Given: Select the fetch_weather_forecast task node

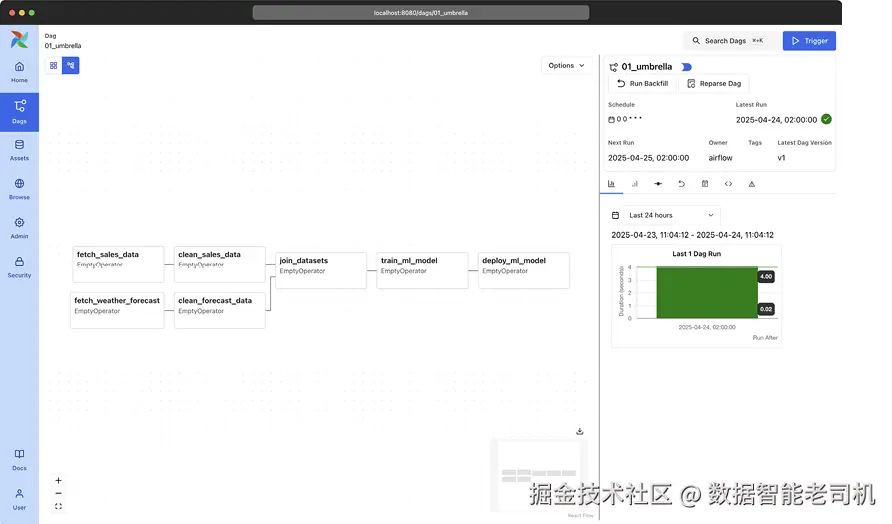Looking at the screenshot, I should pos(117,310).
